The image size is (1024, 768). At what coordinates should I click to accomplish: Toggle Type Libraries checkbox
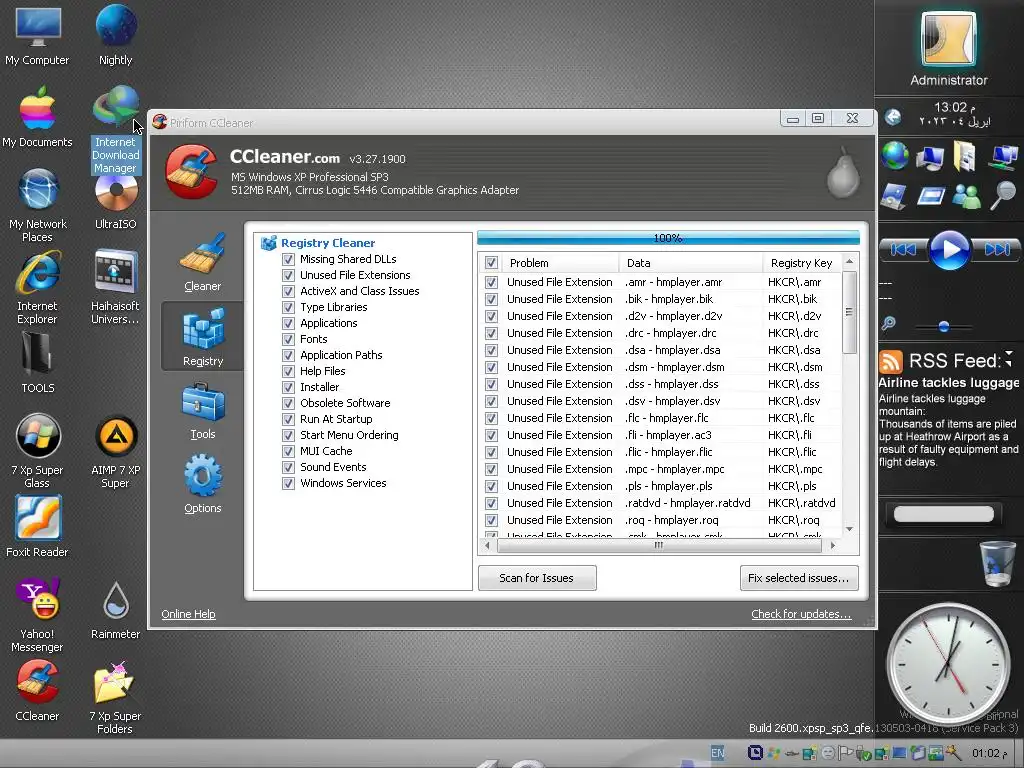pos(288,307)
